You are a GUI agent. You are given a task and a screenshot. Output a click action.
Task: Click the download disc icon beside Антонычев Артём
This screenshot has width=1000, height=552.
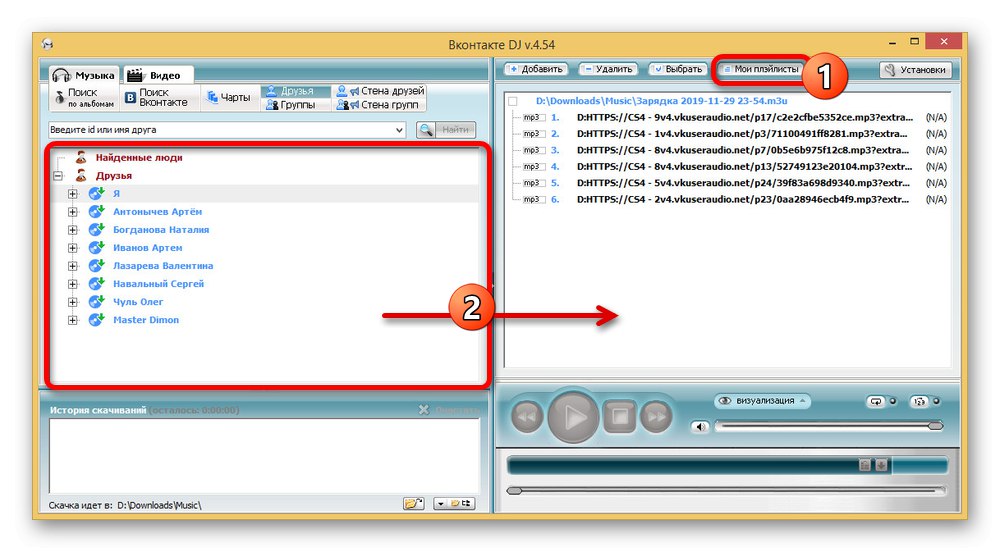(x=96, y=211)
